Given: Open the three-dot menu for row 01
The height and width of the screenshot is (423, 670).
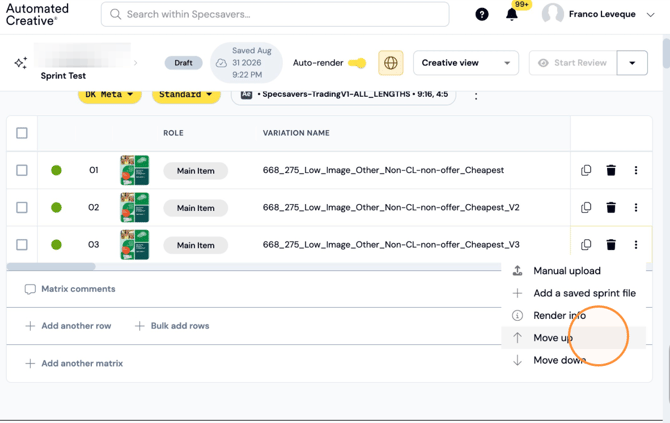Looking at the screenshot, I should pos(636,170).
